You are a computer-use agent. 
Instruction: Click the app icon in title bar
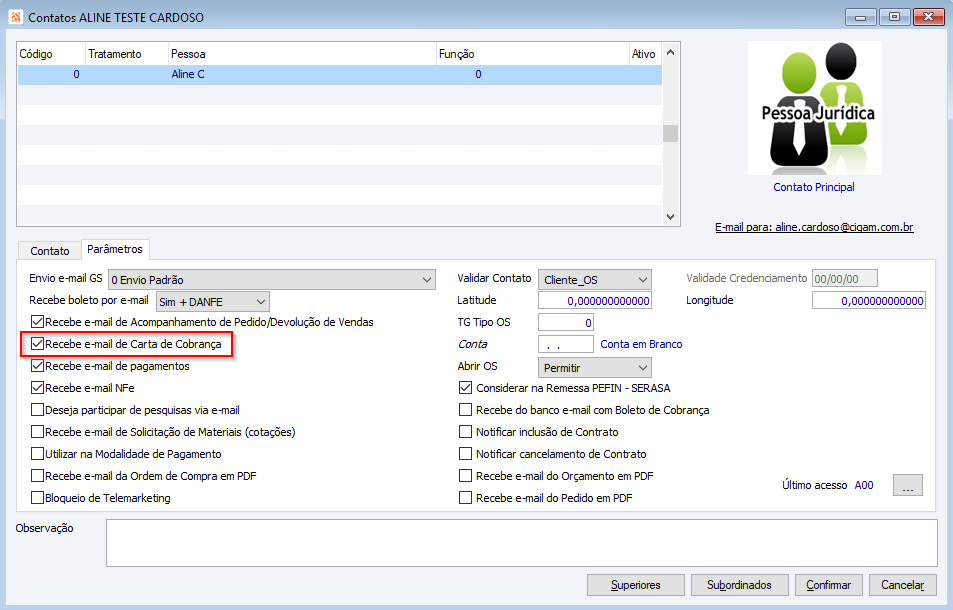click(x=16, y=17)
